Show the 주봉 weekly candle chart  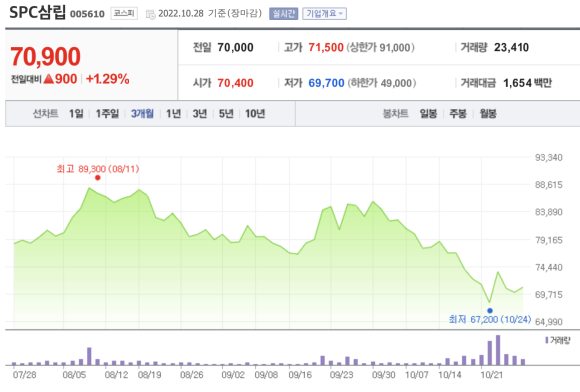[x=458, y=114]
